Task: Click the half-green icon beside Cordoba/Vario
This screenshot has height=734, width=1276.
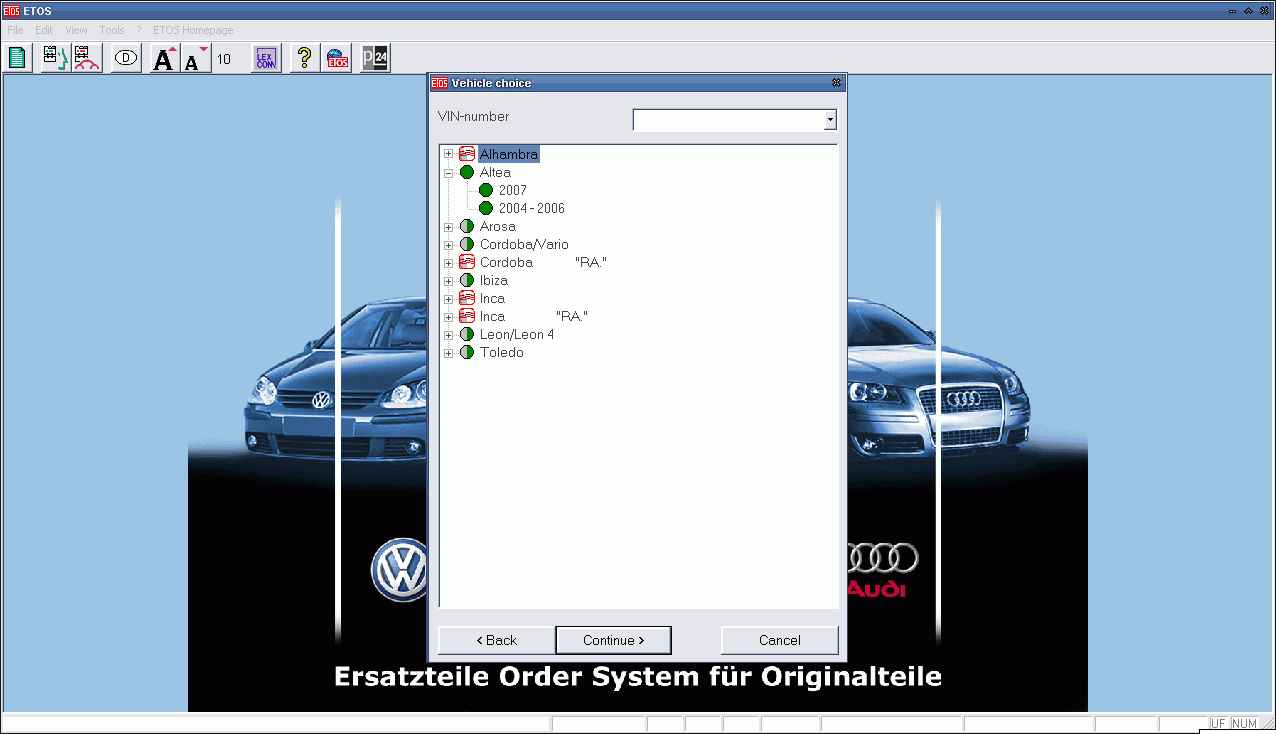Action: (x=467, y=244)
